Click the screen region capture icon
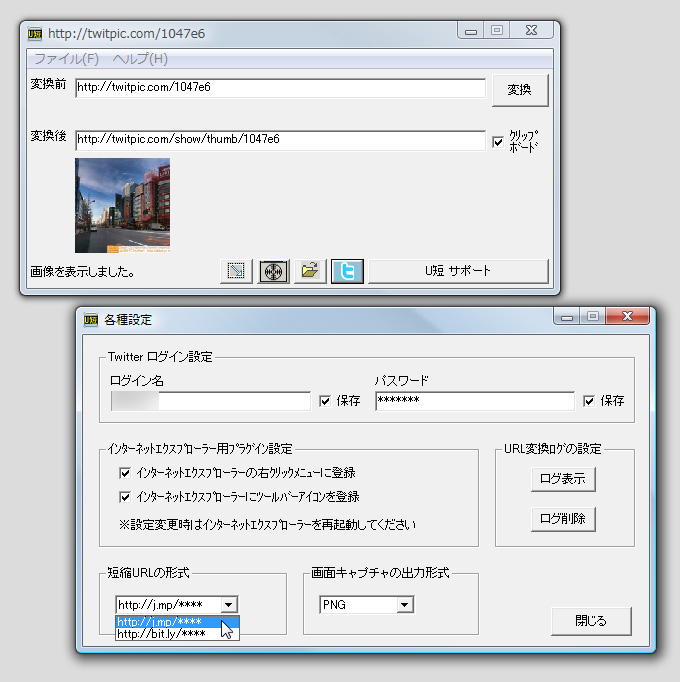This screenshot has width=680, height=682. click(x=236, y=271)
